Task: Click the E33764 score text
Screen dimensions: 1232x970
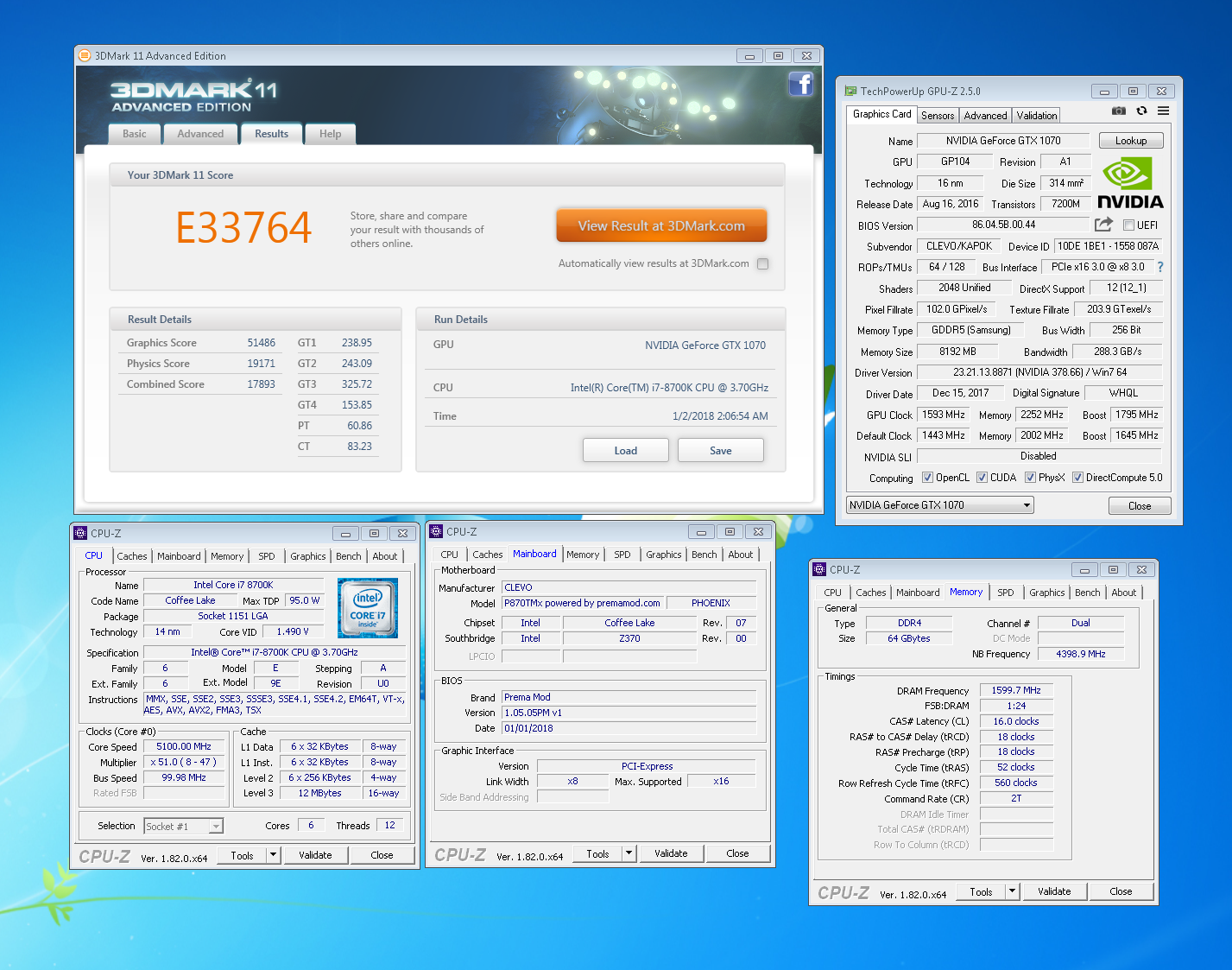Action: click(x=243, y=228)
